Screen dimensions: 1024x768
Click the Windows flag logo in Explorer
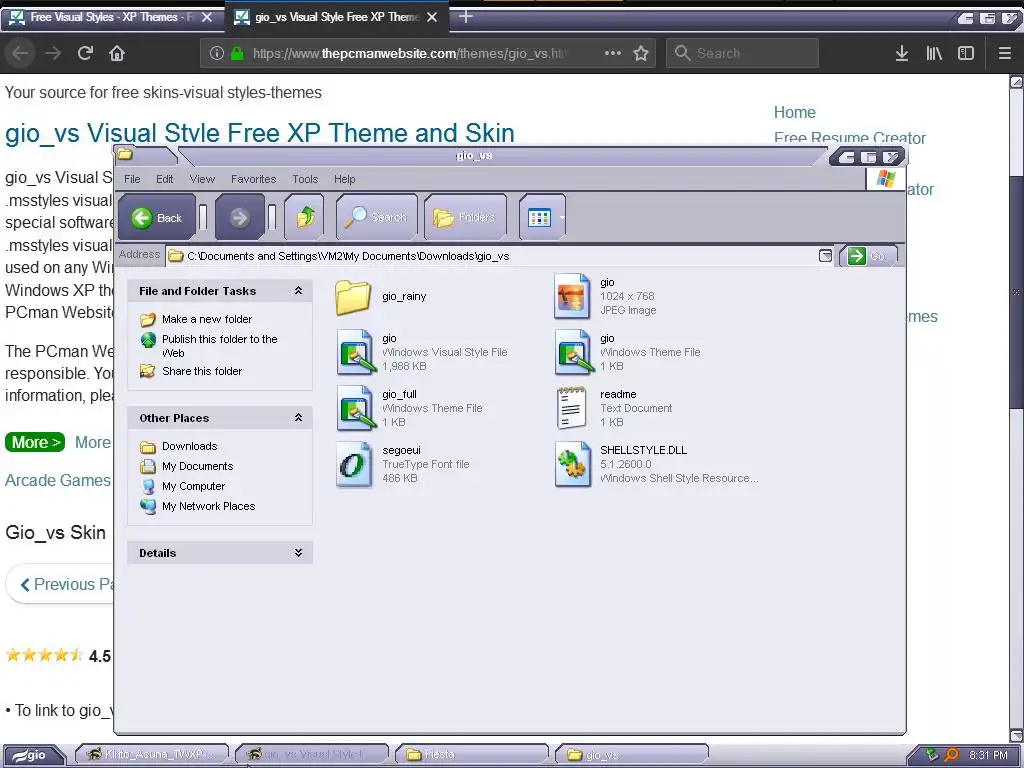(x=886, y=178)
